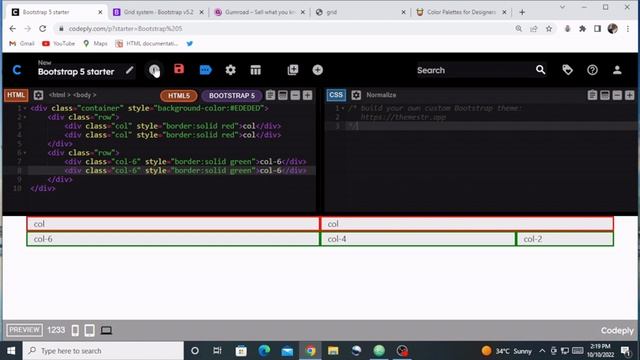Open the settings gear in top toolbar
Image resolution: width=640 pixels, height=360 pixels.
tap(231, 70)
